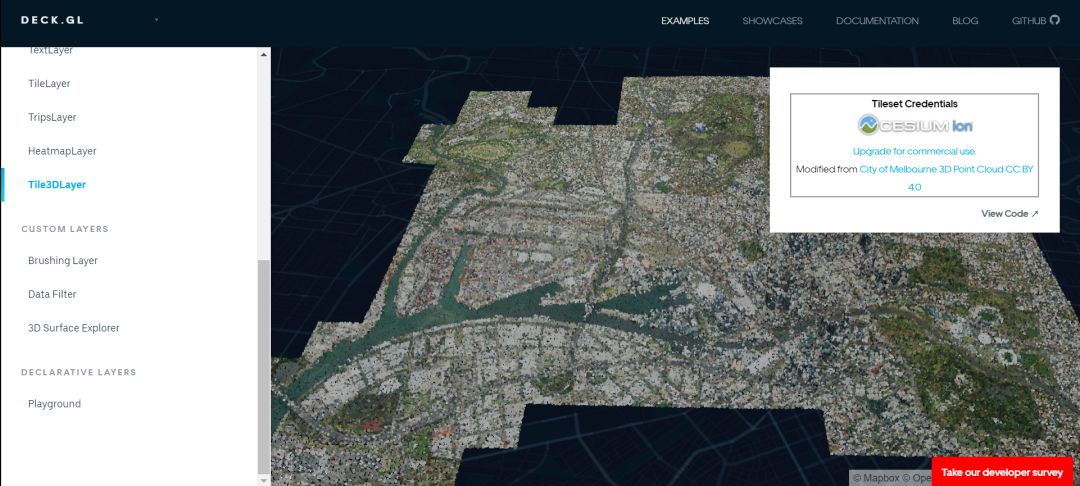The image size is (1080, 486).
Task: Open the EXAMPLES nav item
Action: (x=685, y=21)
